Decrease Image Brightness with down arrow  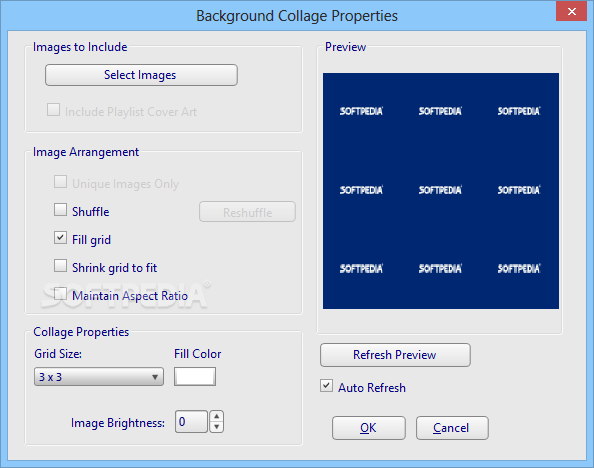click(x=217, y=427)
